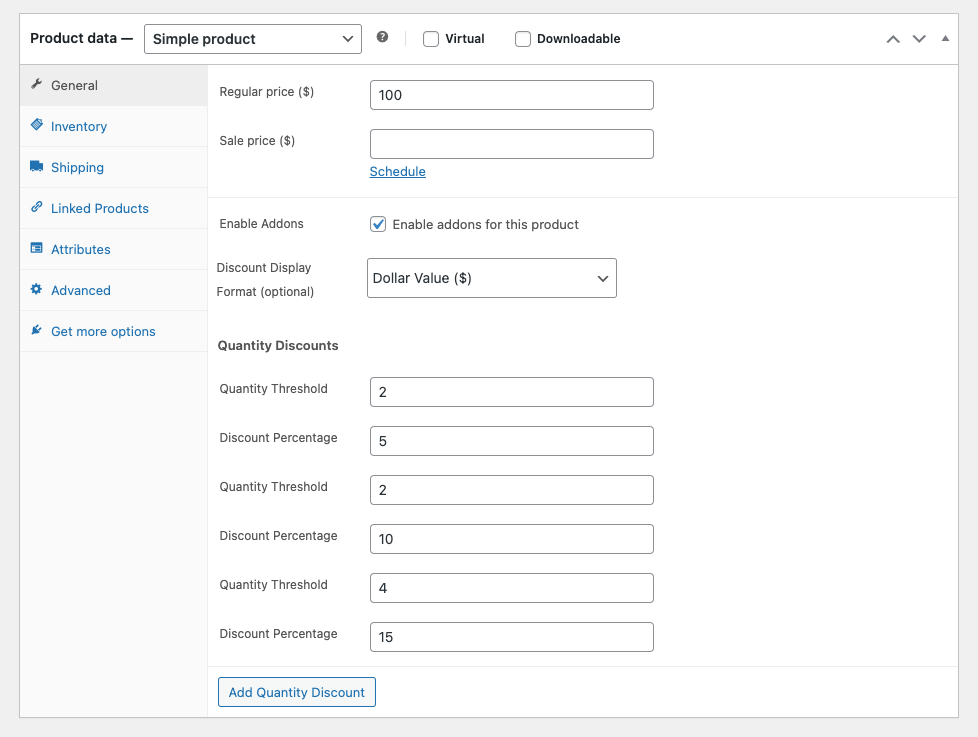Enable the Virtual checkbox
Image resolution: width=978 pixels, height=737 pixels.
(431, 39)
